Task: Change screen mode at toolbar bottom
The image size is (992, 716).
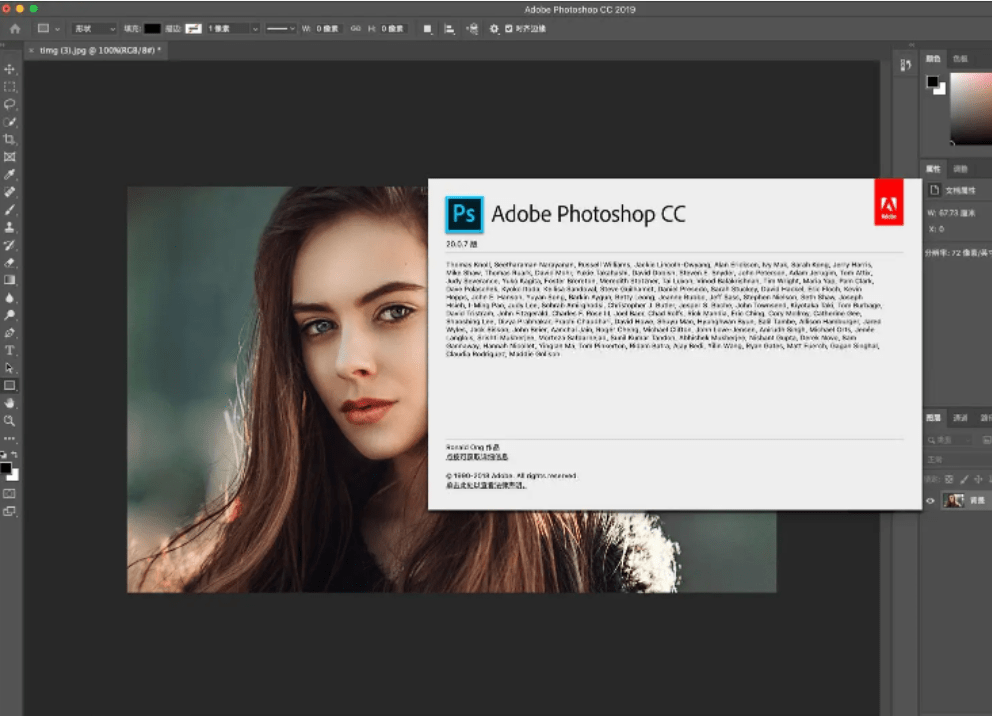Action: pos(9,511)
